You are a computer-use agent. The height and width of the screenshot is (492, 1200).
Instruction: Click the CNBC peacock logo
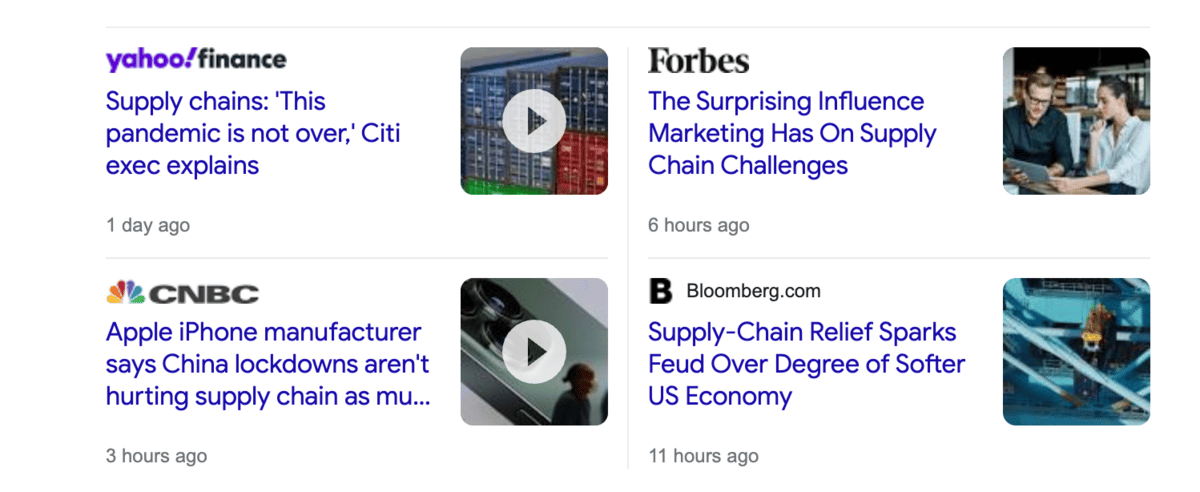(125, 292)
